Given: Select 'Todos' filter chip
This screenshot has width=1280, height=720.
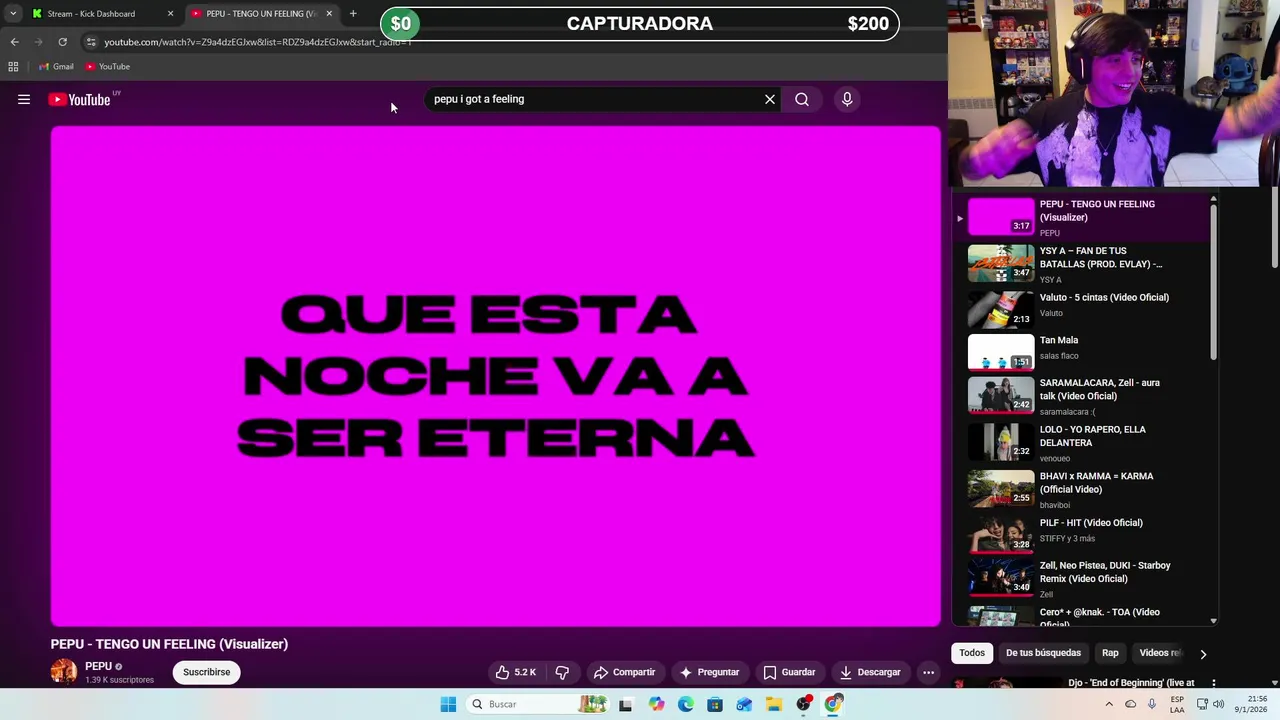Looking at the screenshot, I should point(972,653).
